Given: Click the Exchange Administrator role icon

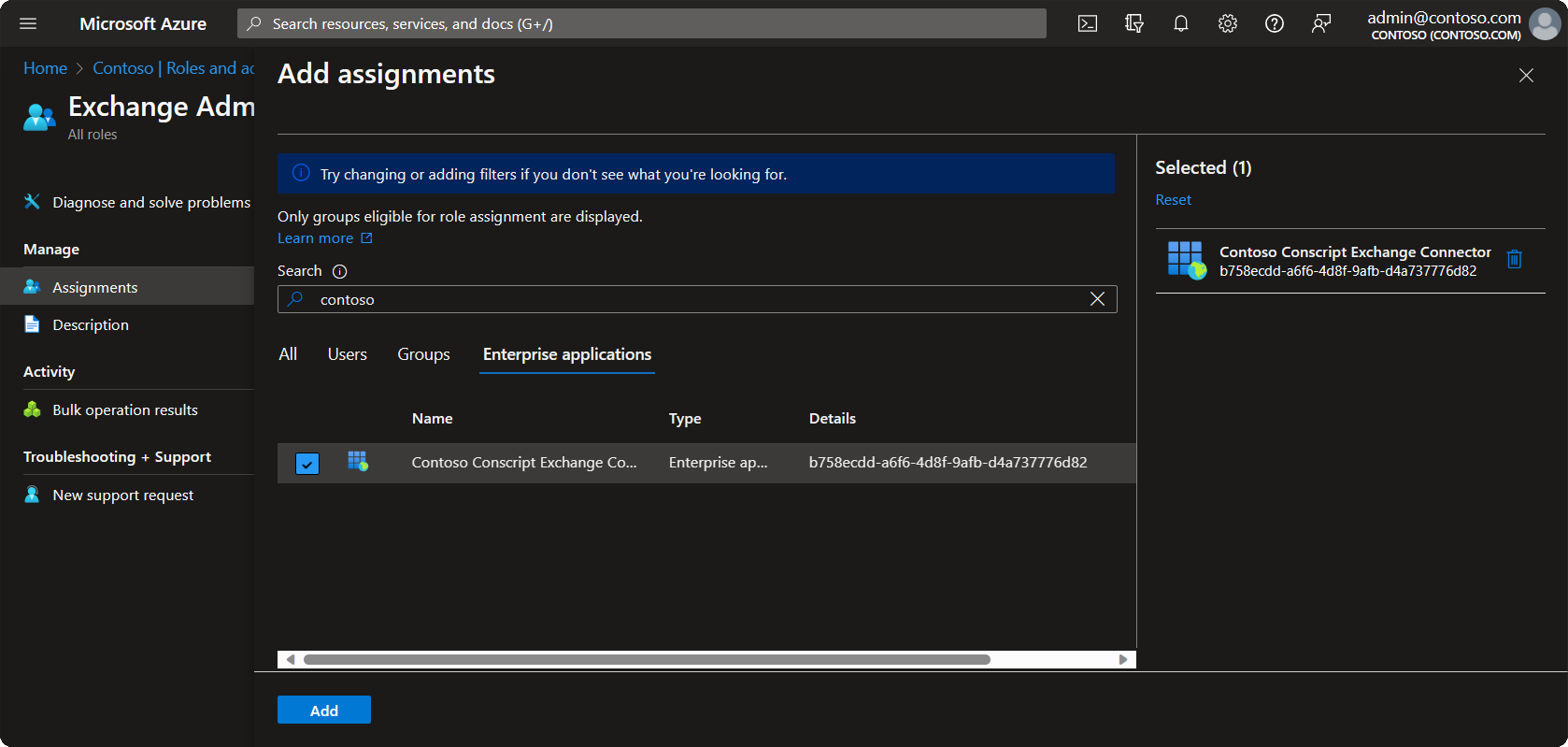Looking at the screenshot, I should [x=39, y=117].
